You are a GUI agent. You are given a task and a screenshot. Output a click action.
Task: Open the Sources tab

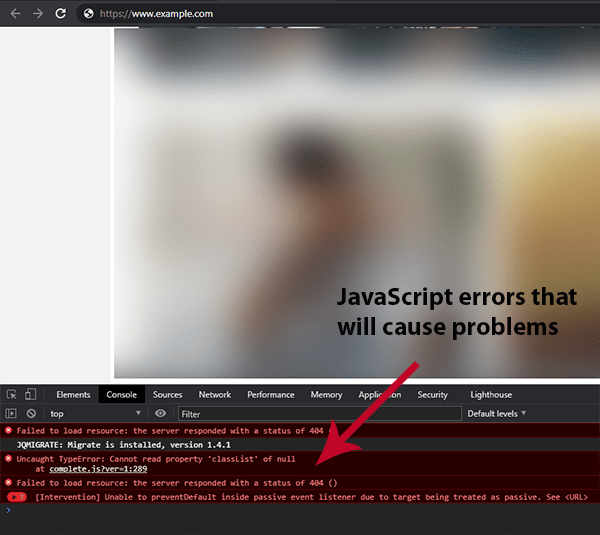[167, 395]
